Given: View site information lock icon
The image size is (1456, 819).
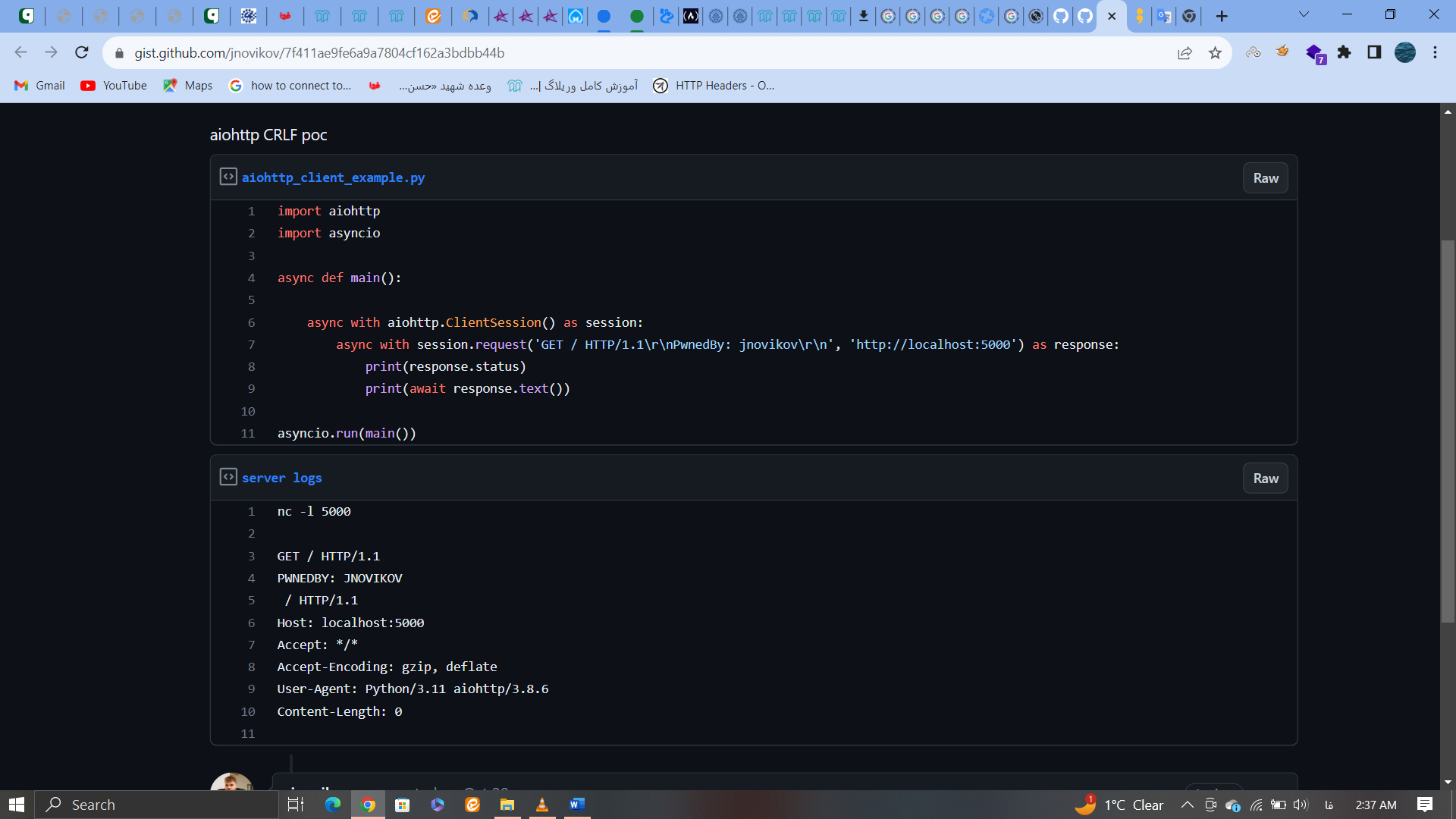Looking at the screenshot, I should point(119,53).
